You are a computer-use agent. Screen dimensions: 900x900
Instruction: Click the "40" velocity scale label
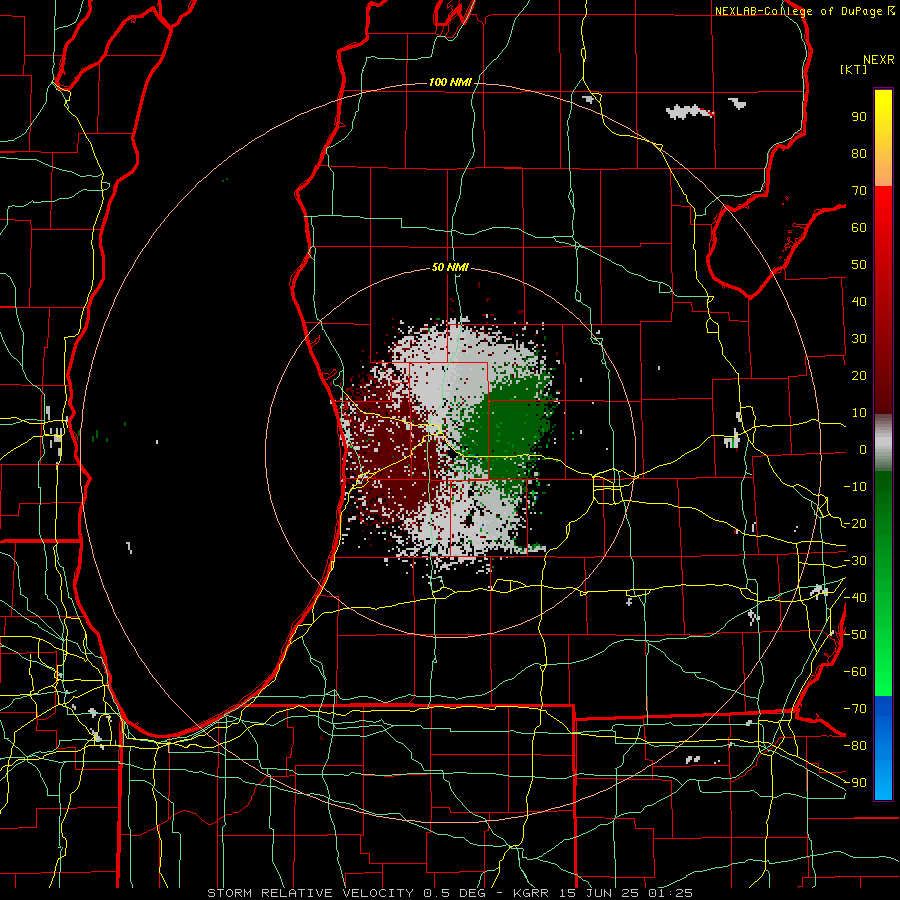859,302
